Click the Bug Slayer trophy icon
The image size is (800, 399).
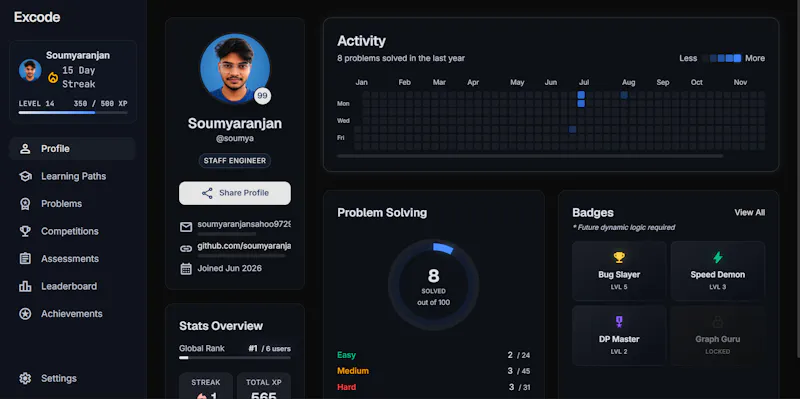coord(619,258)
